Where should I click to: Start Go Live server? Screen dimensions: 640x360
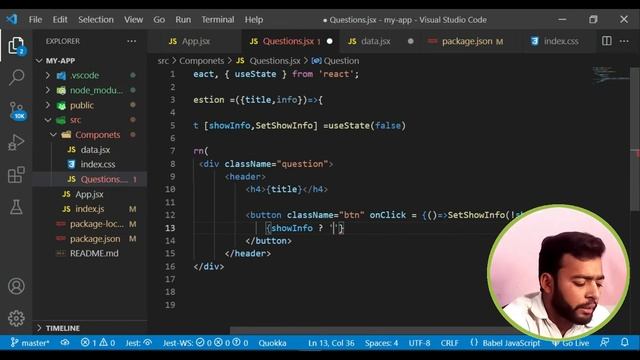[x=571, y=343]
